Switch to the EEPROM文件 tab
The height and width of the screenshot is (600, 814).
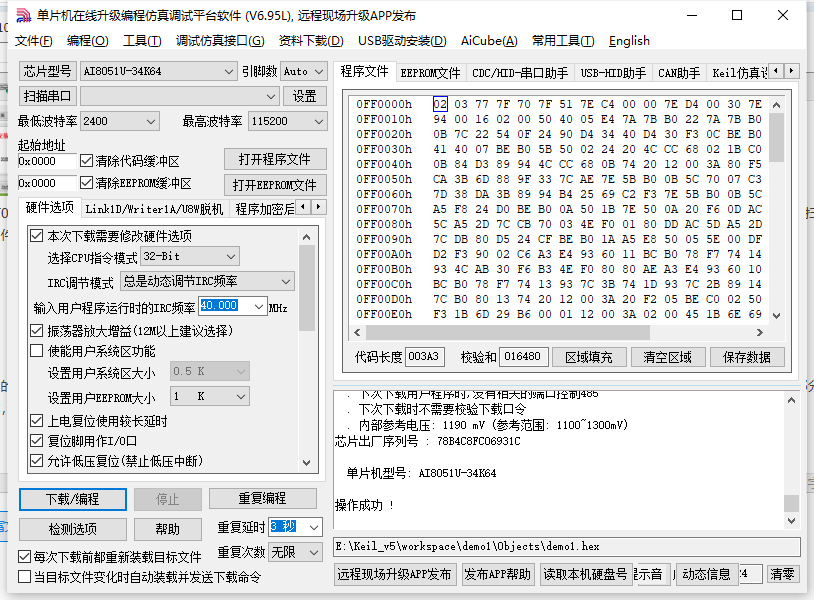pyautogui.click(x=430, y=73)
